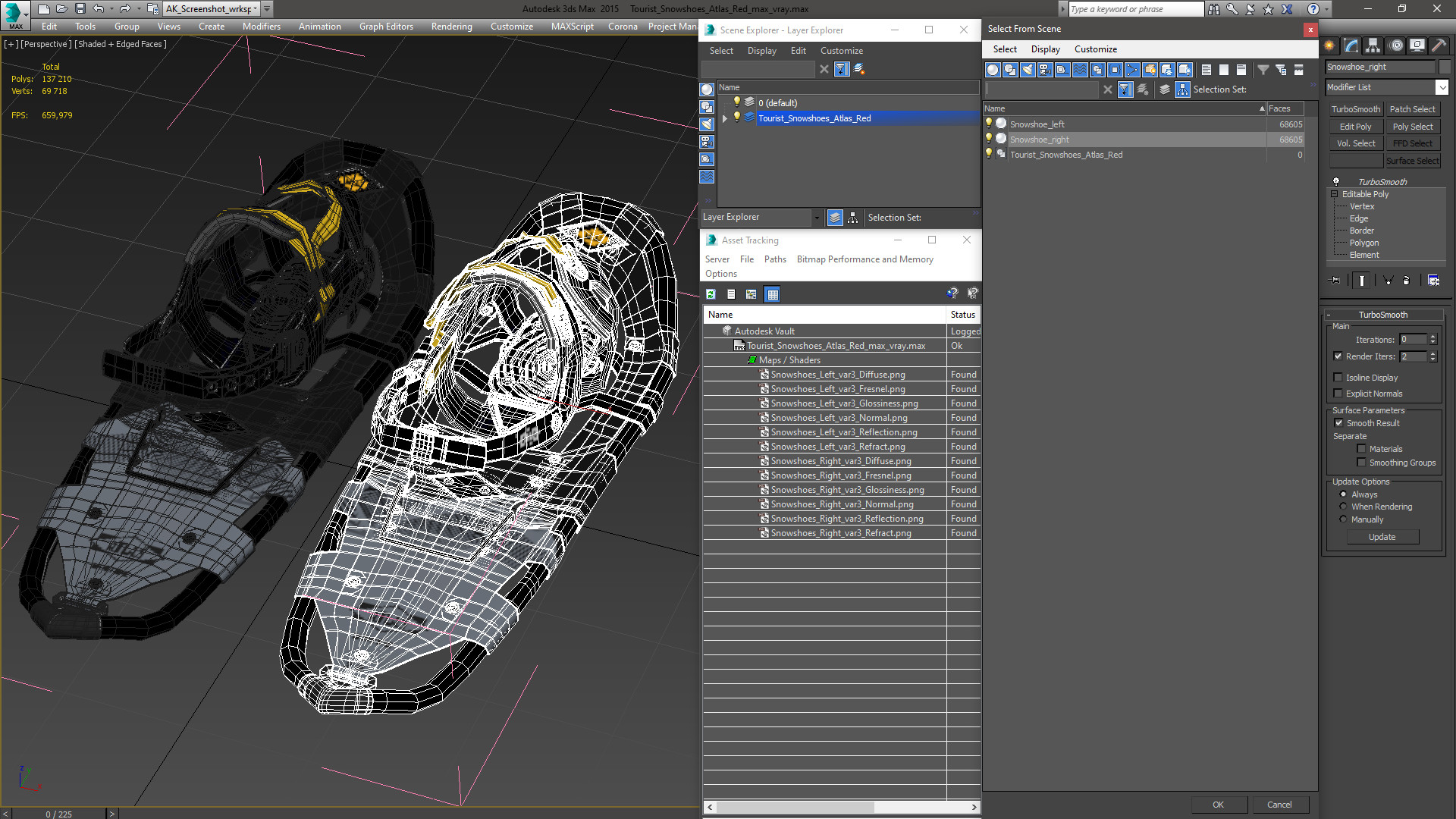This screenshot has height=819, width=1456.
Task: Open the Hierarchy tab in command panel
Action: point(1373,45)
